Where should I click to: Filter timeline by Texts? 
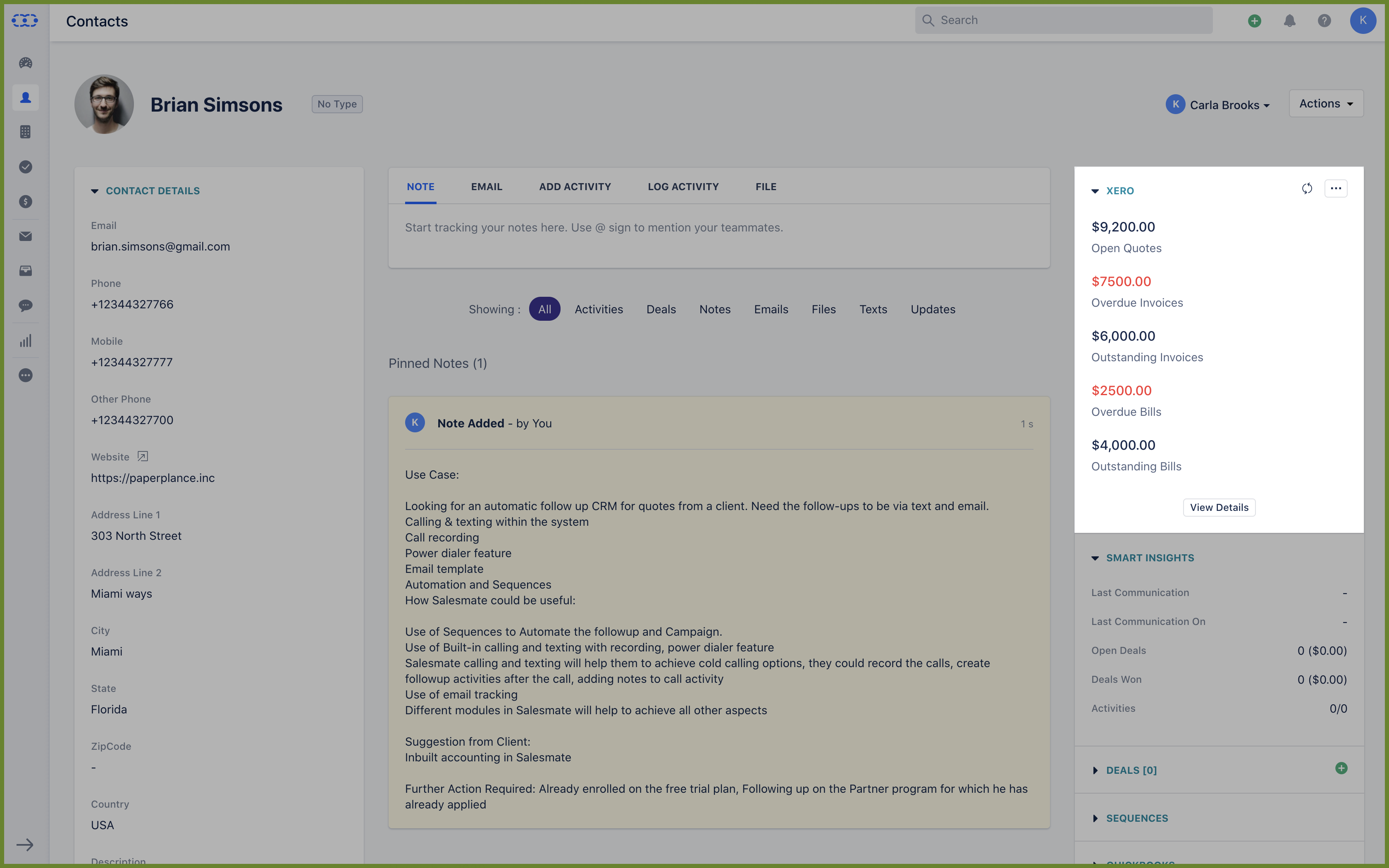coord(873,309)
